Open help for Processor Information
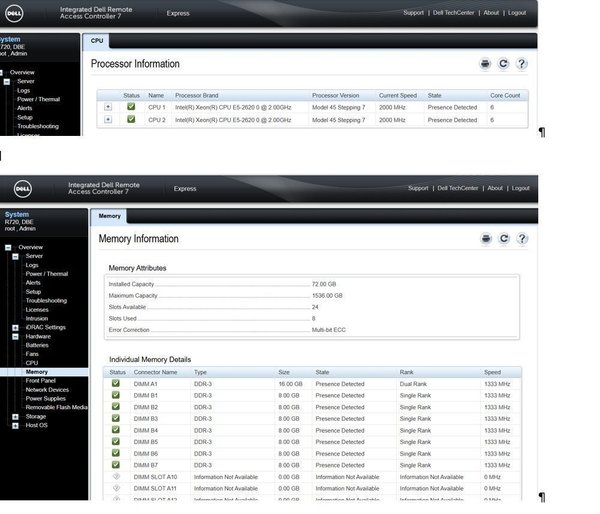This screenshot has width=600, height=514. (522, 64)
